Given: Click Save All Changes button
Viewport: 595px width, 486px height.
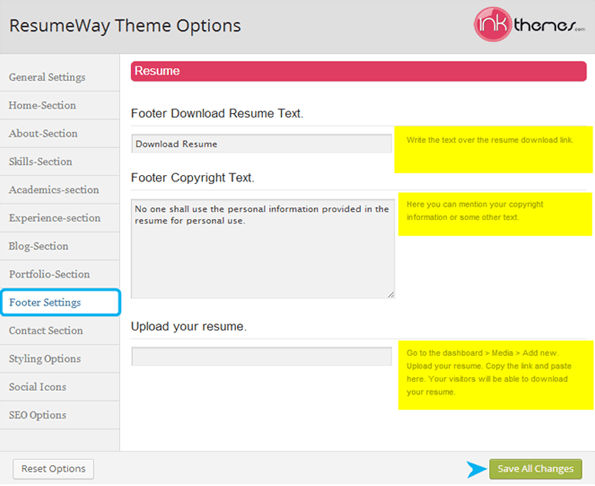Looking at the screenshot, I should point(535,469).
